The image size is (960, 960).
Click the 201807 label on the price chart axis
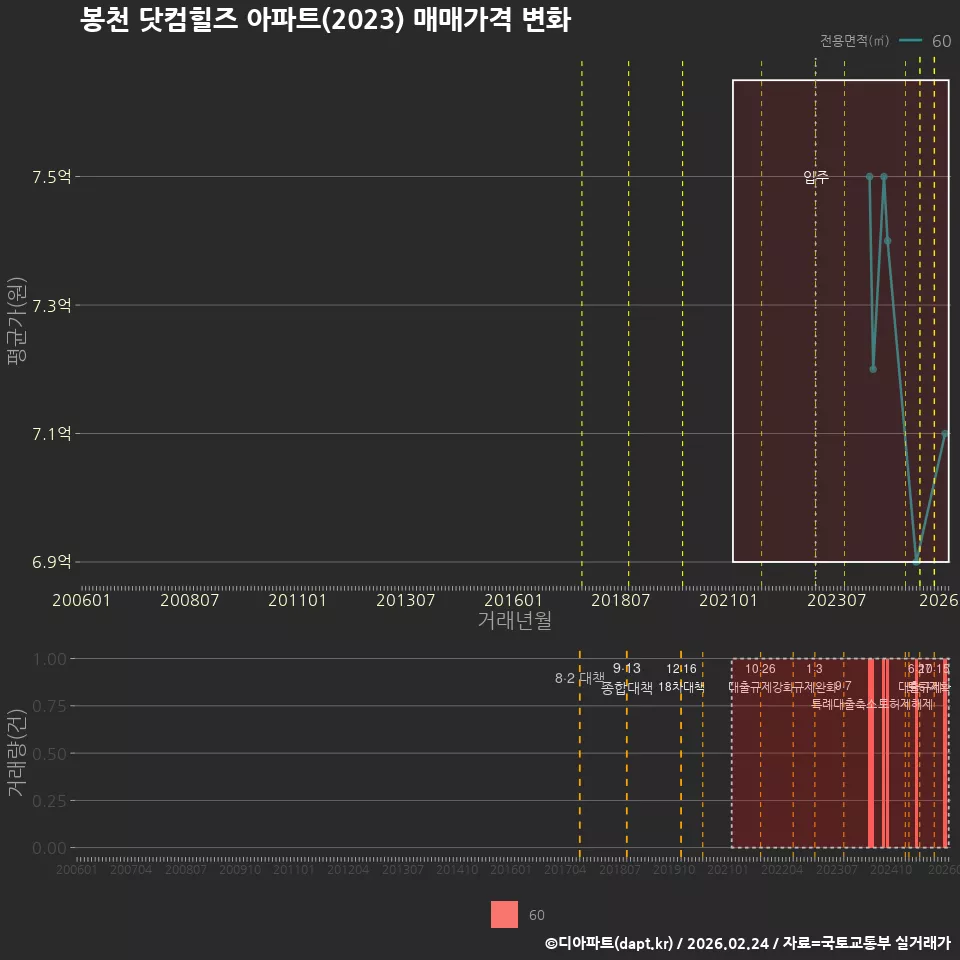tap(620, 600)
